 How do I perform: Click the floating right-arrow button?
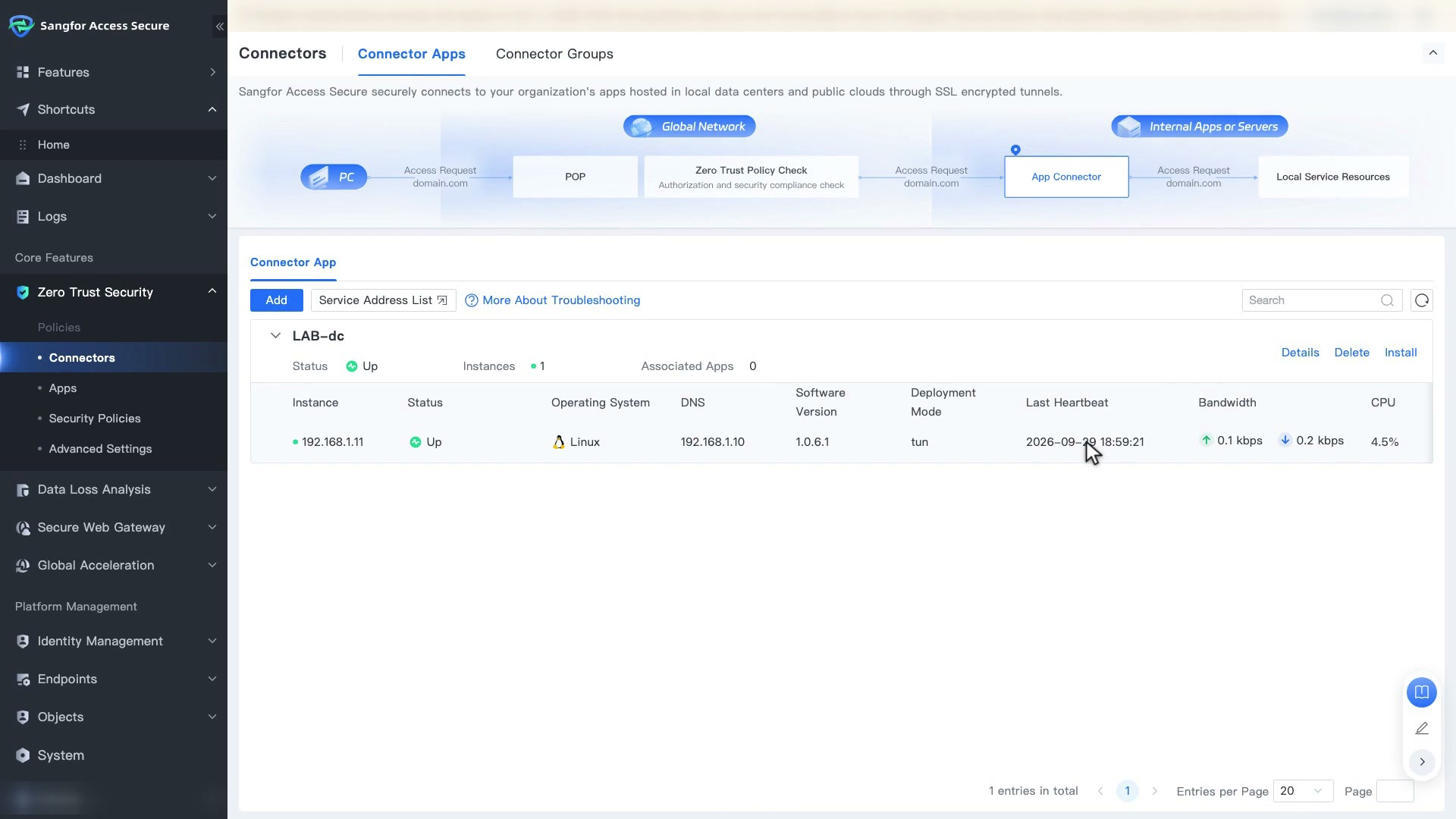(x=1422, y=761)
